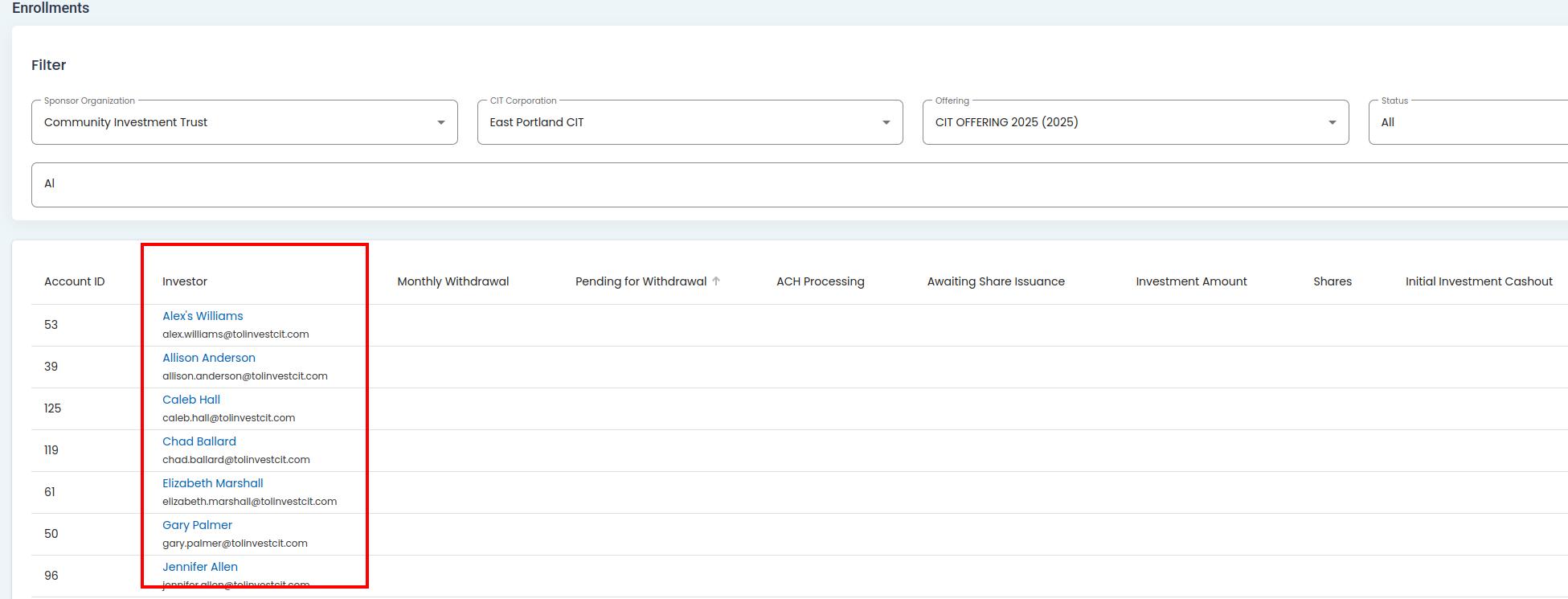
Task: Click the ACH Processing column header
Action: click(x=820, y=281)
